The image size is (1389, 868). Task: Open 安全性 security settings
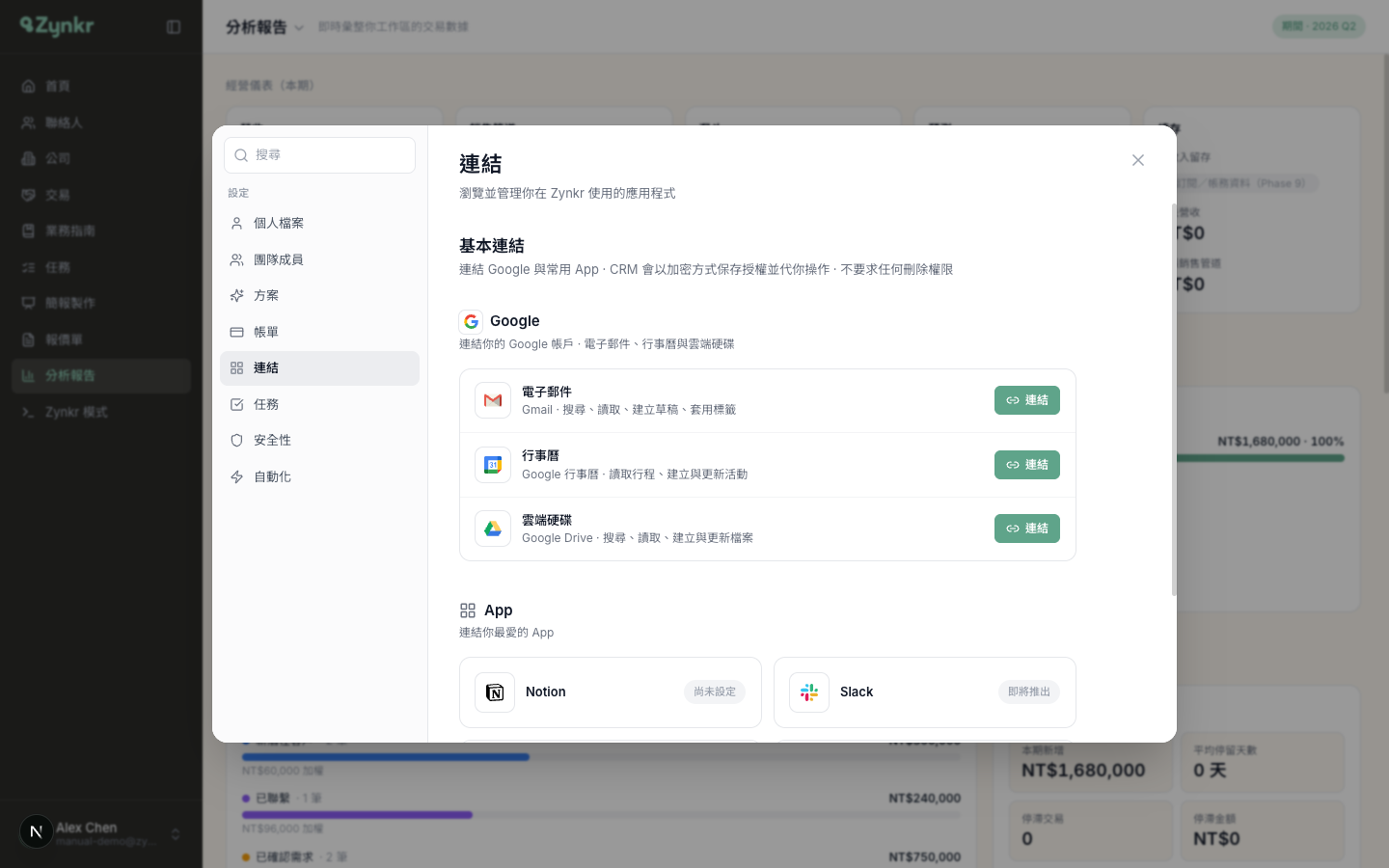pyautogui.click(x=319, y=441)
